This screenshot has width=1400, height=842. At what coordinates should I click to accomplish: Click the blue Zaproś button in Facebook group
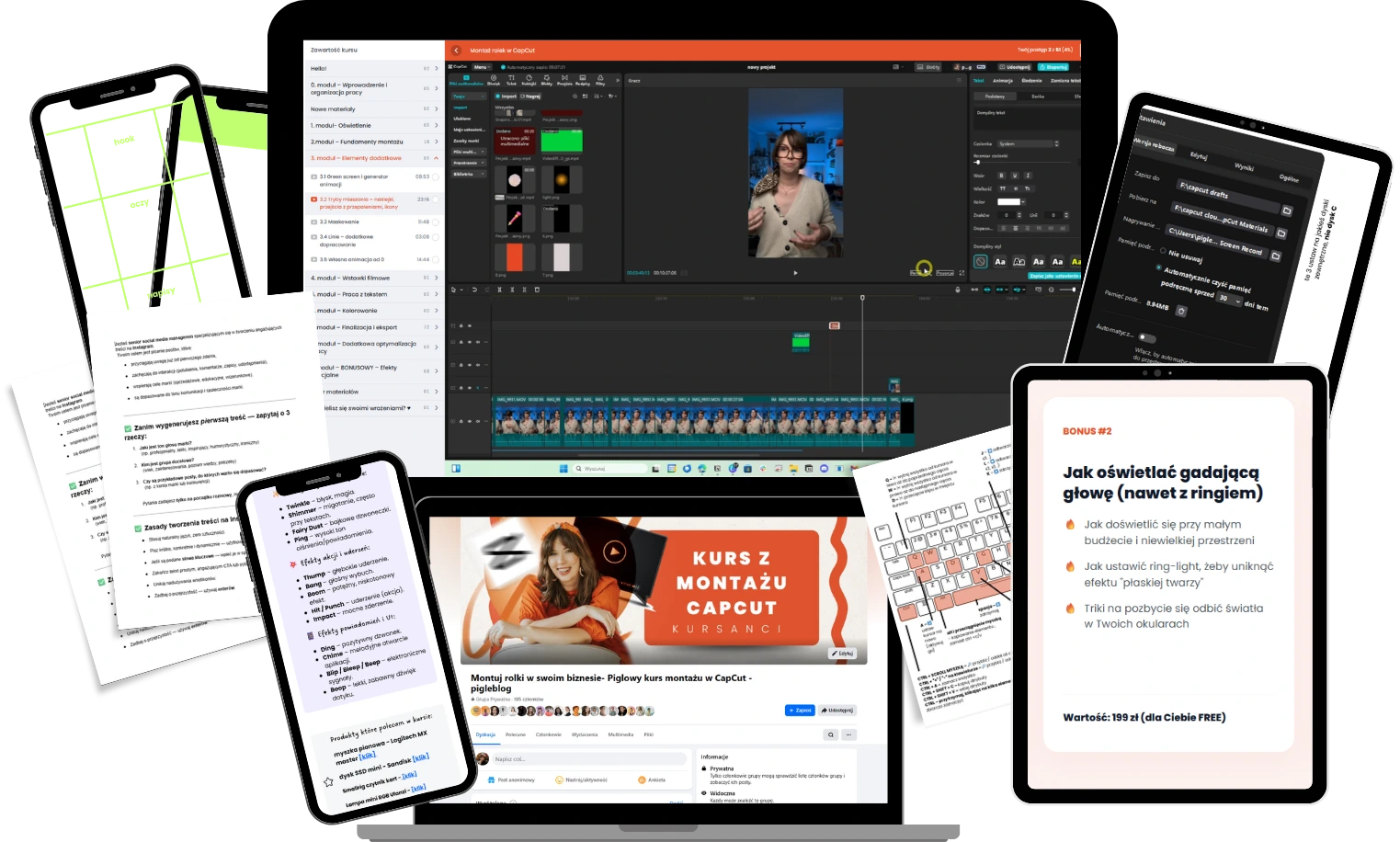800,710
